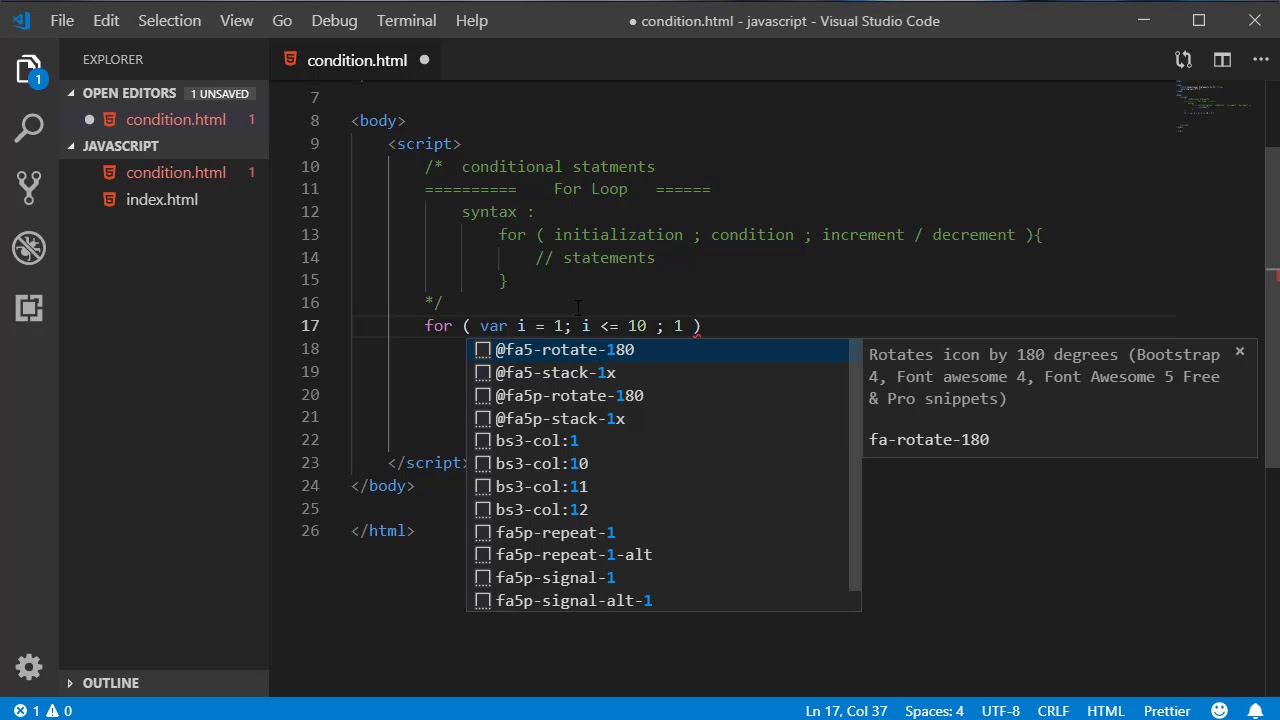Viewport: 1280px width, 720px height.
Task: Click Ln 17, Col 37 cursor position
Action: [x=846, y=711]
